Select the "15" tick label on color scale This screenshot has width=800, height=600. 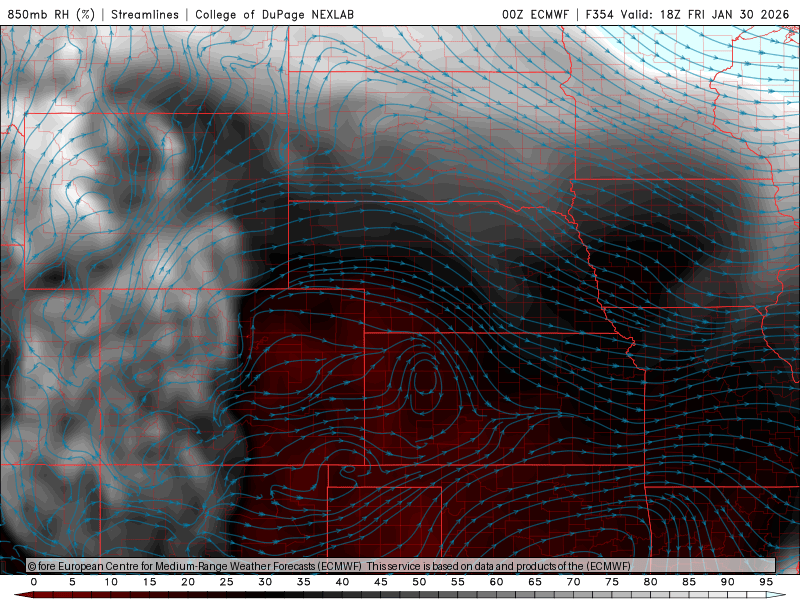coord(149,582)
